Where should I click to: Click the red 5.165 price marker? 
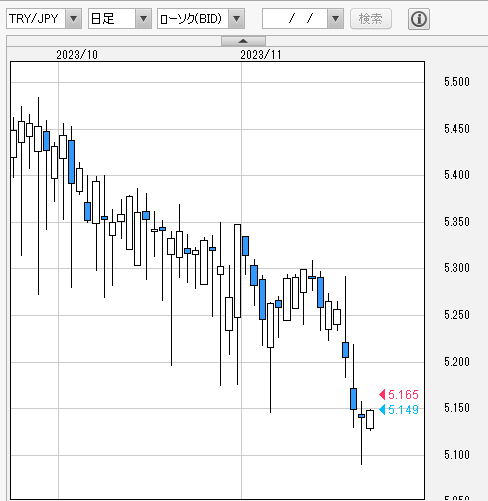pos(399,395)
